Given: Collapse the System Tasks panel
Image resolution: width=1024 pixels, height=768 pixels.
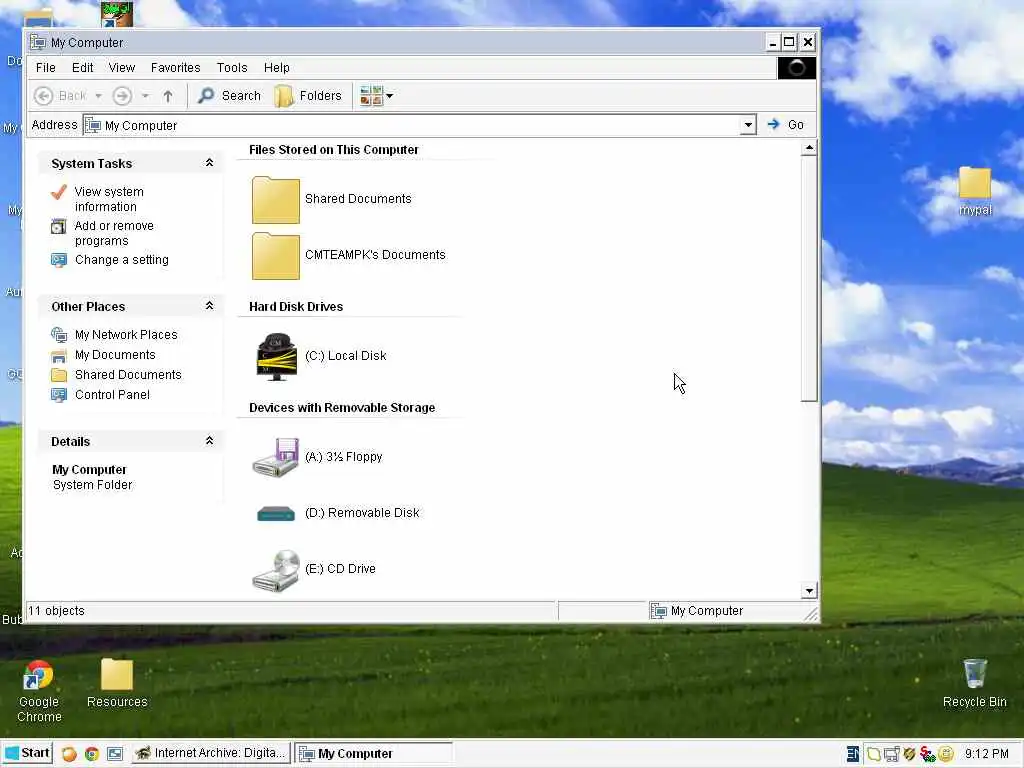Looking at the screenshot, I should tap(209, 163).
